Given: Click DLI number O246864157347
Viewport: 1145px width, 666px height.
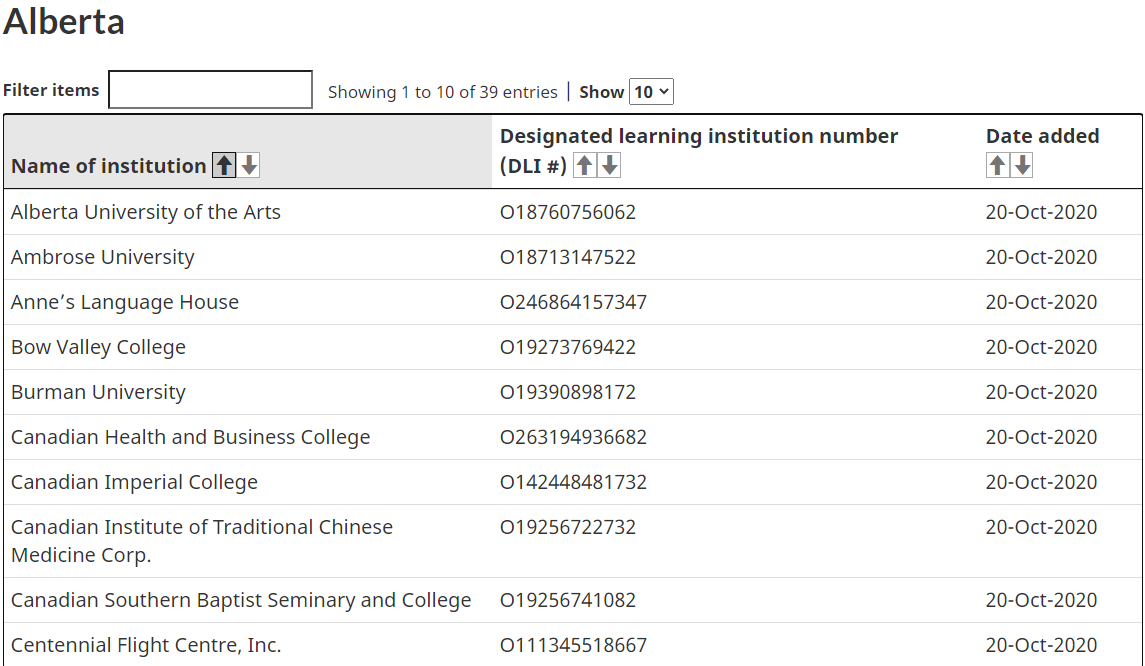Looking at the screenshot, I should pos(573,302).
